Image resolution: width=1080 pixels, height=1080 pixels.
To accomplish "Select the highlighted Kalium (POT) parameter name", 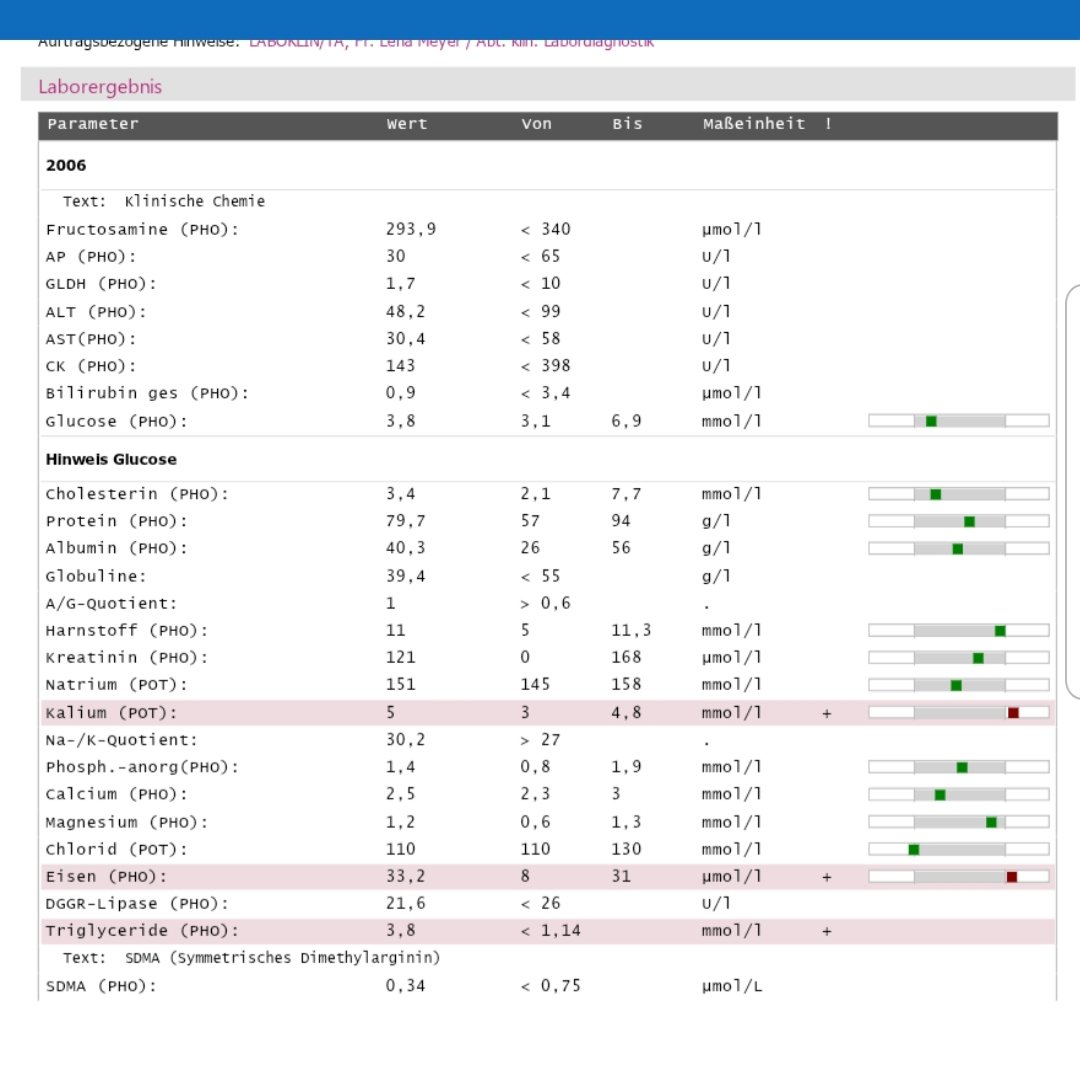I will click(111, 713).
